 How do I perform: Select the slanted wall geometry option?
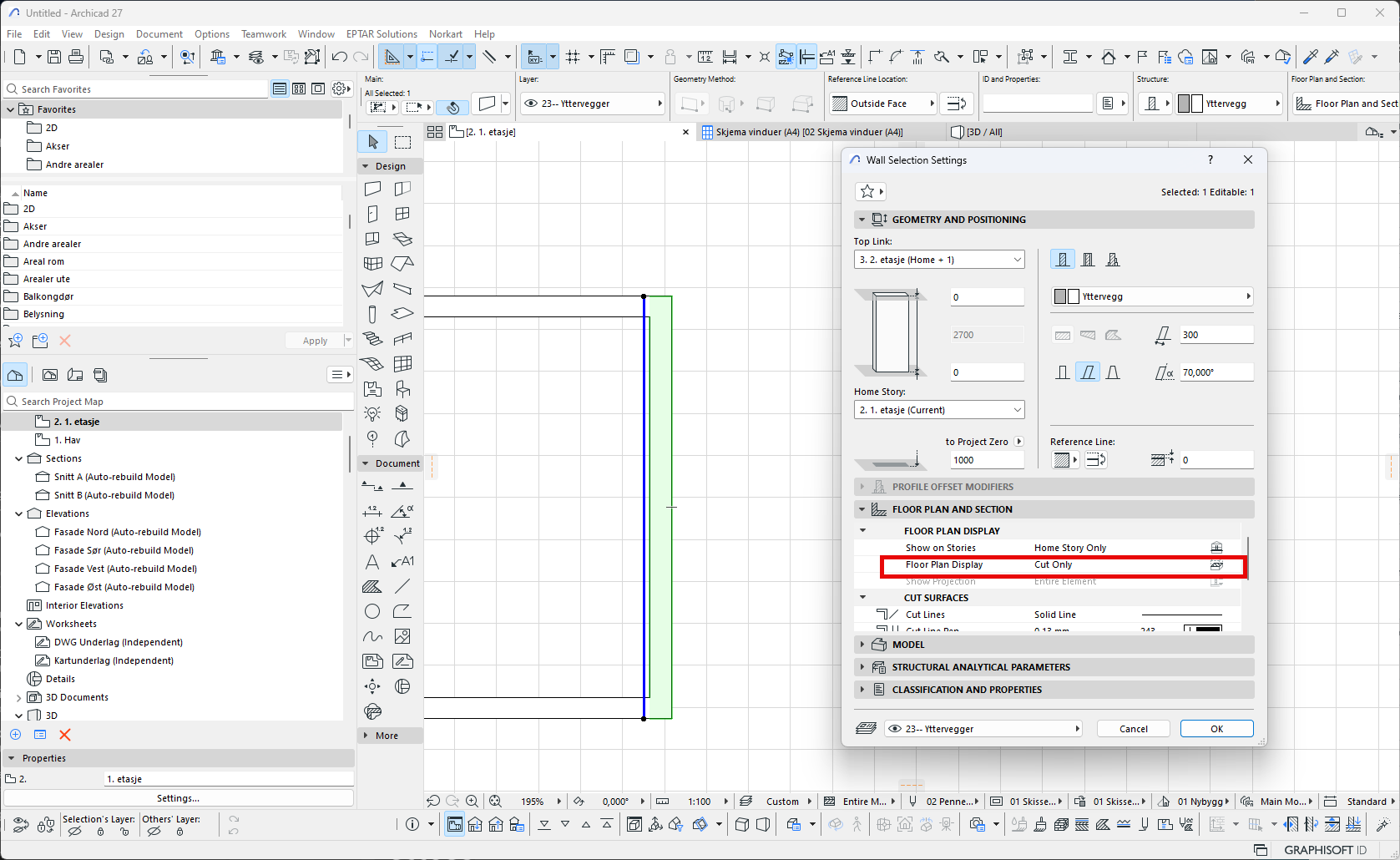[x=1087, y=372]
